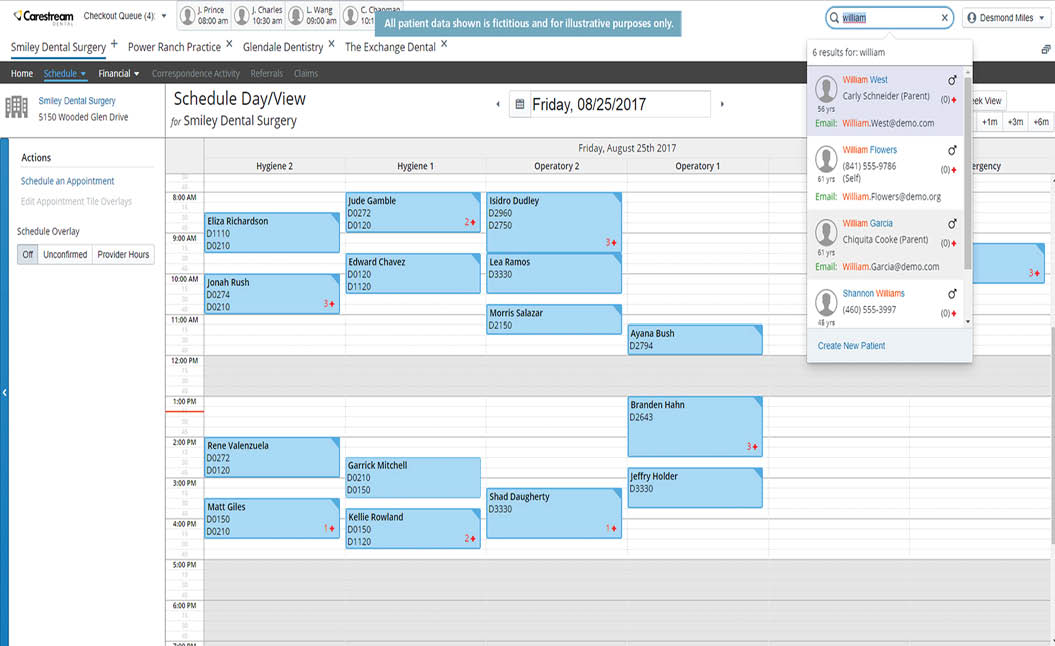Expand the Checkout Queue dropdown

point(164,16)
